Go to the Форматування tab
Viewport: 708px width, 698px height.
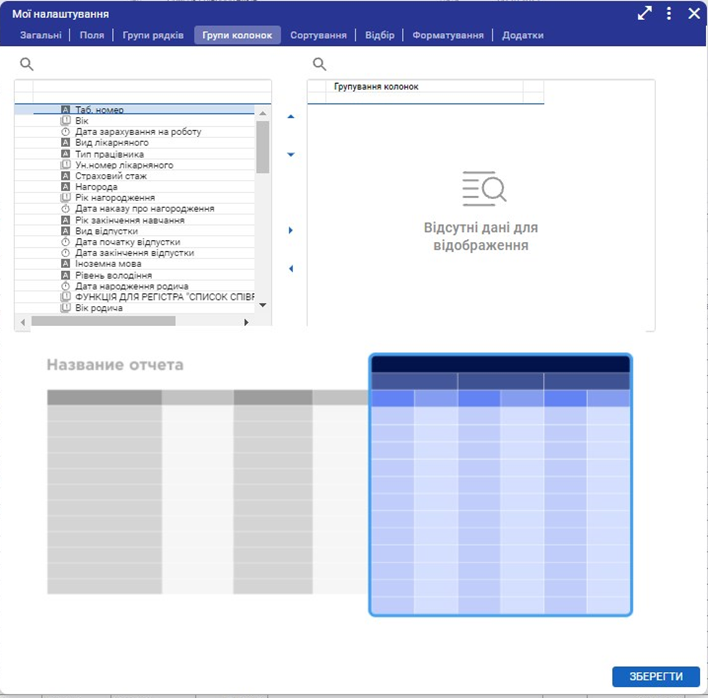click(447, 35)
